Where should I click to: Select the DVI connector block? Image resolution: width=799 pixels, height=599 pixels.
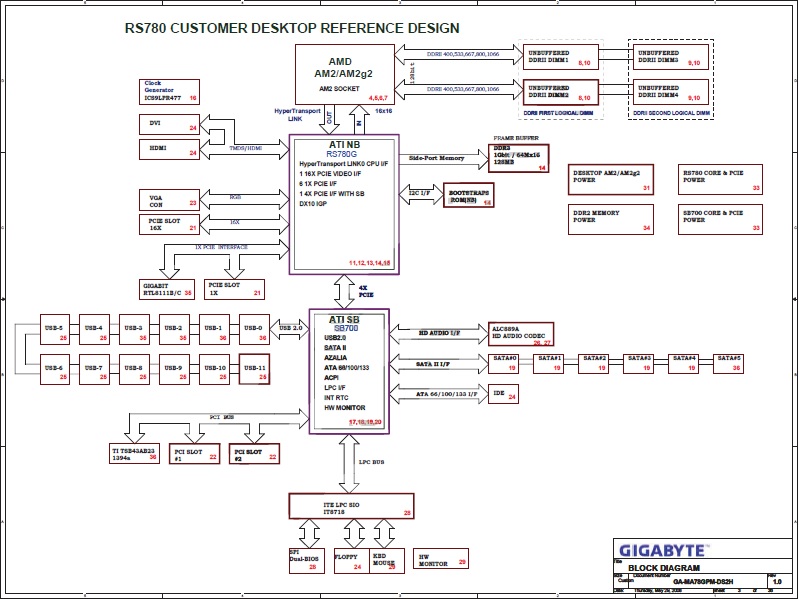pos(169,125)
